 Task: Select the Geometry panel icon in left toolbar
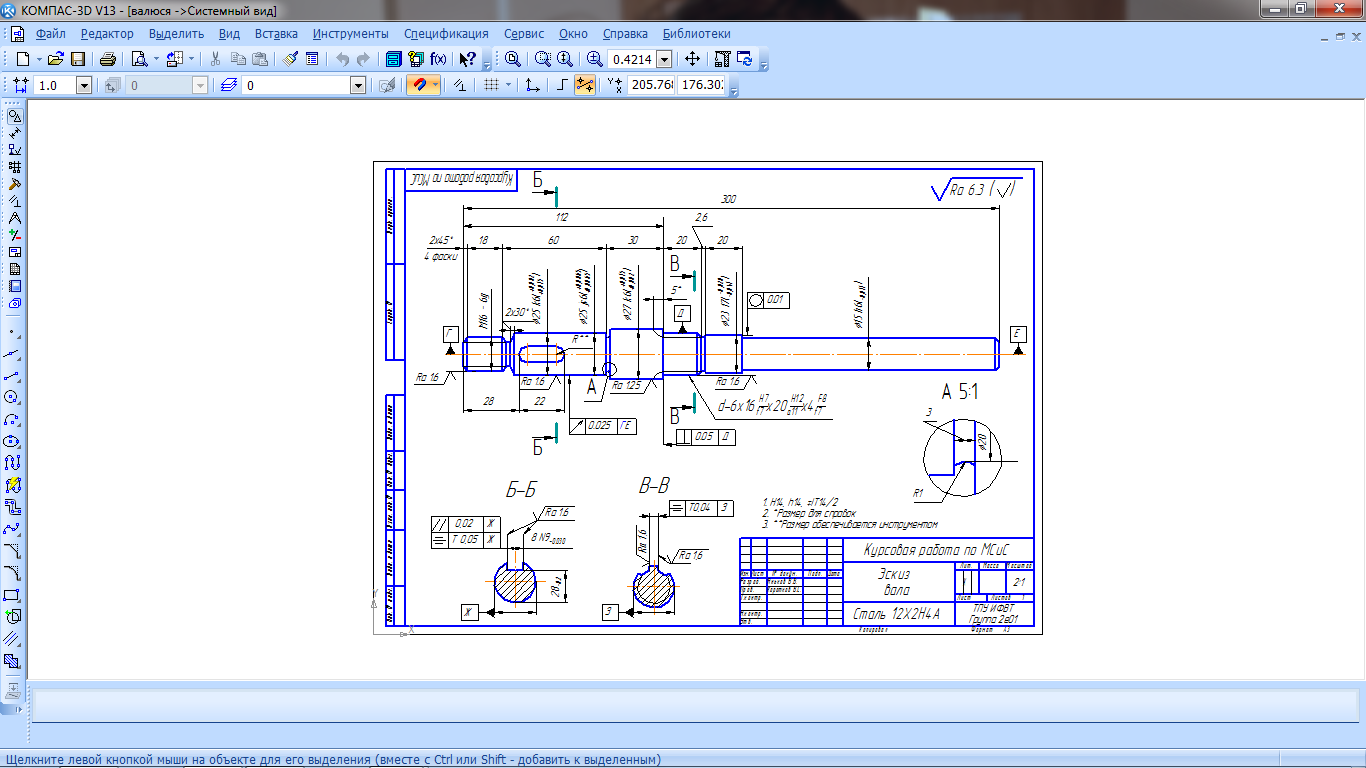tap(15, 116)
